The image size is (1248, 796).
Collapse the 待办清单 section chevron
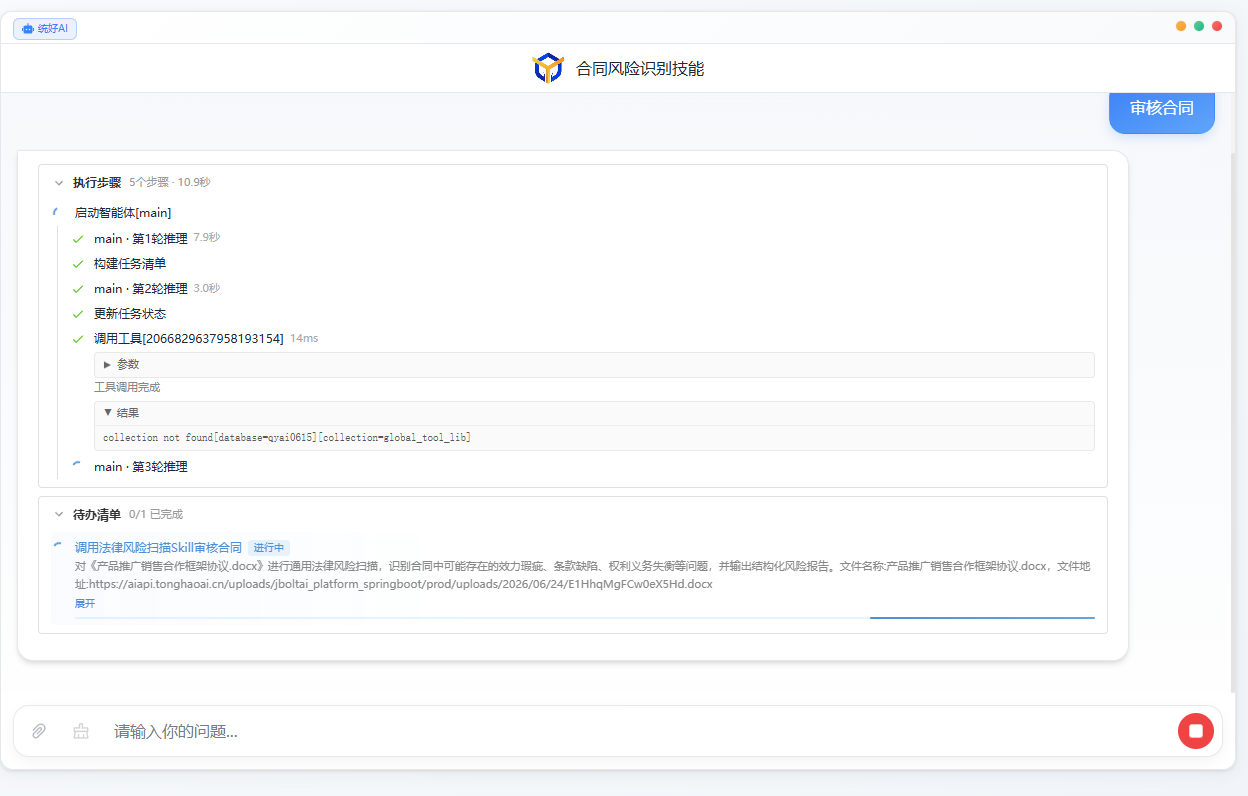coord(59,514)
